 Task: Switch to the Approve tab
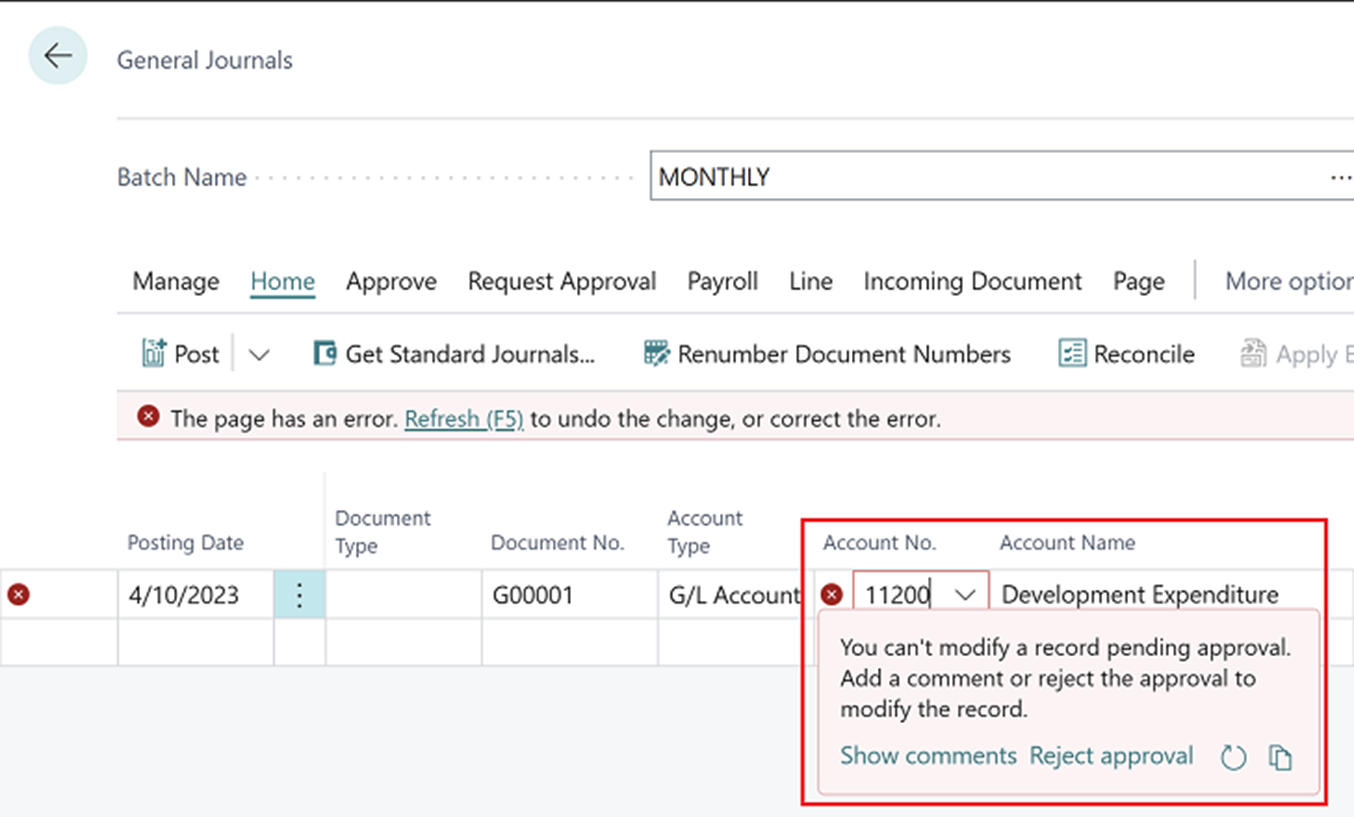(391, 282)
